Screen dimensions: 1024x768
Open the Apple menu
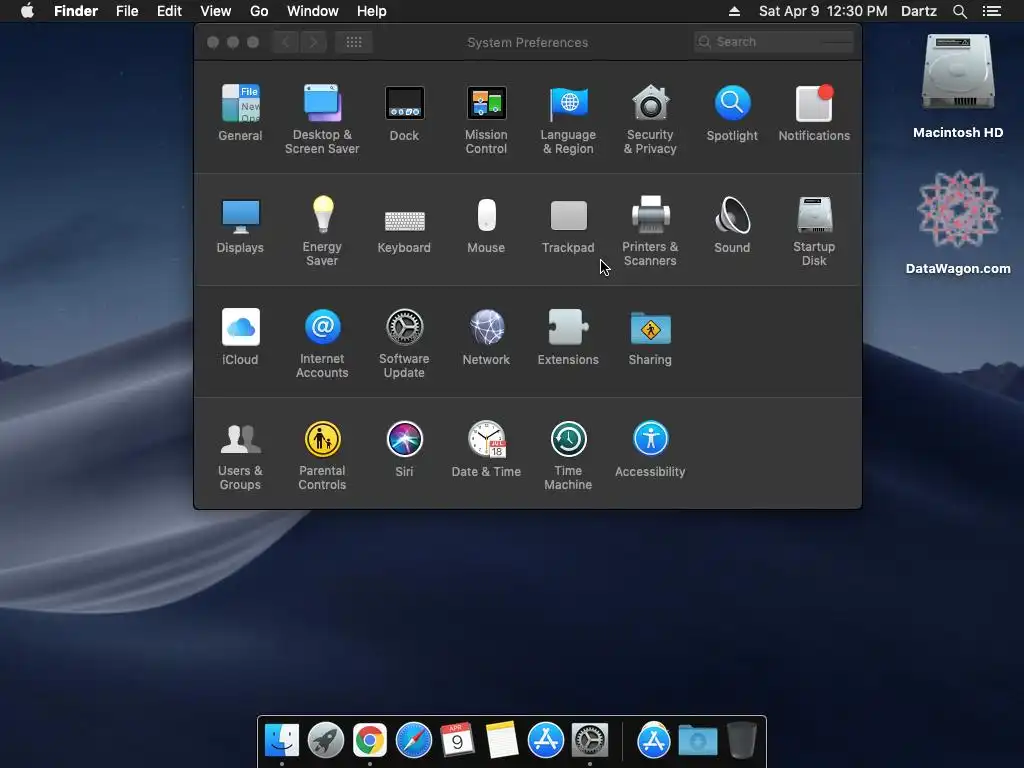27,11
